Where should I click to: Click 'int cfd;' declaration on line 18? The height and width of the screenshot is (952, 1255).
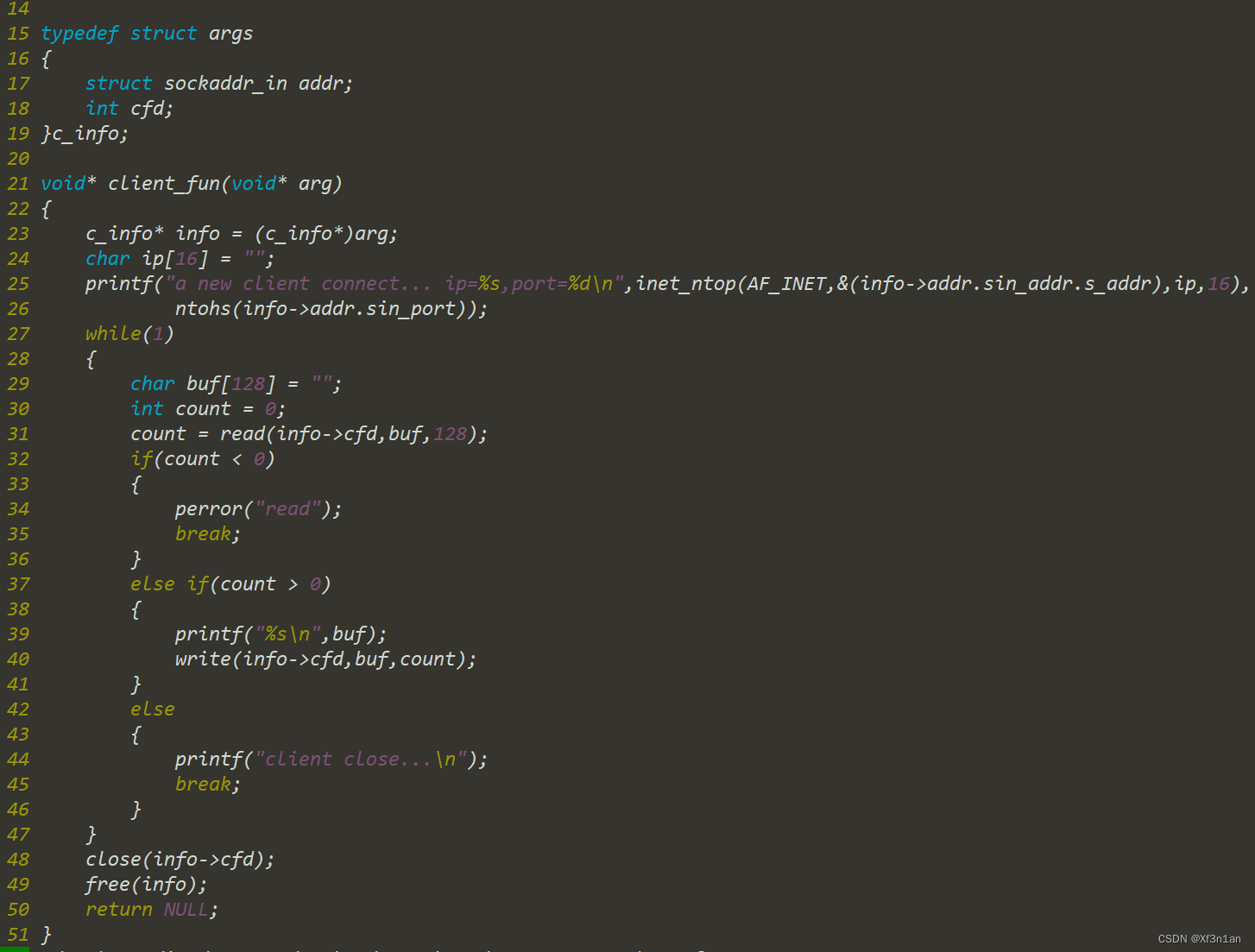pyautogui.click(x=129, y=109)
